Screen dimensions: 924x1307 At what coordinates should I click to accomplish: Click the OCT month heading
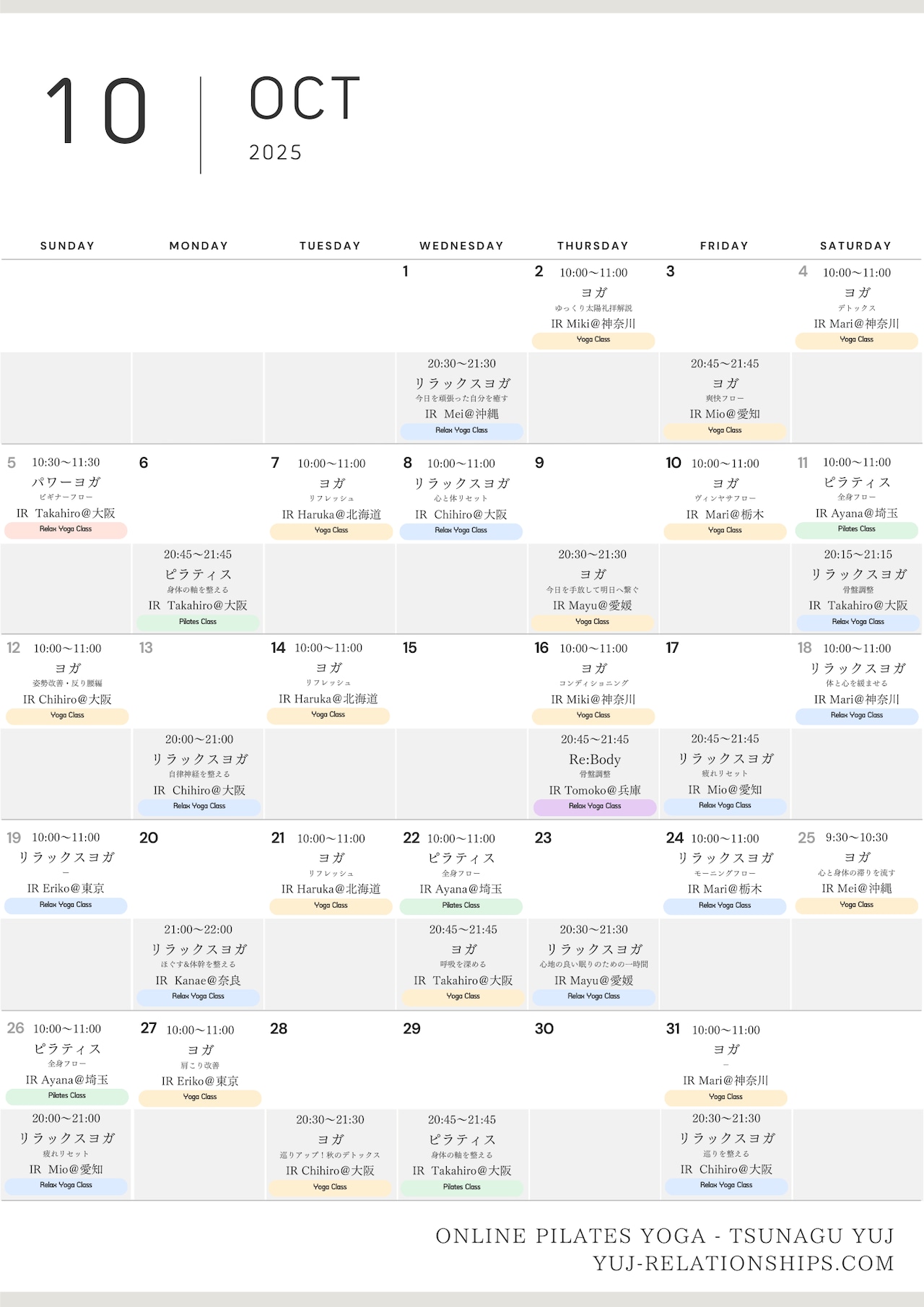[x=305, y=99]
